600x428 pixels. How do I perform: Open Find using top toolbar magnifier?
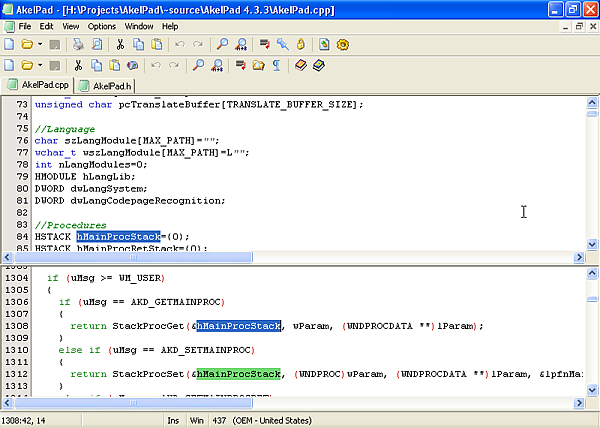click(x=222, y=44)
